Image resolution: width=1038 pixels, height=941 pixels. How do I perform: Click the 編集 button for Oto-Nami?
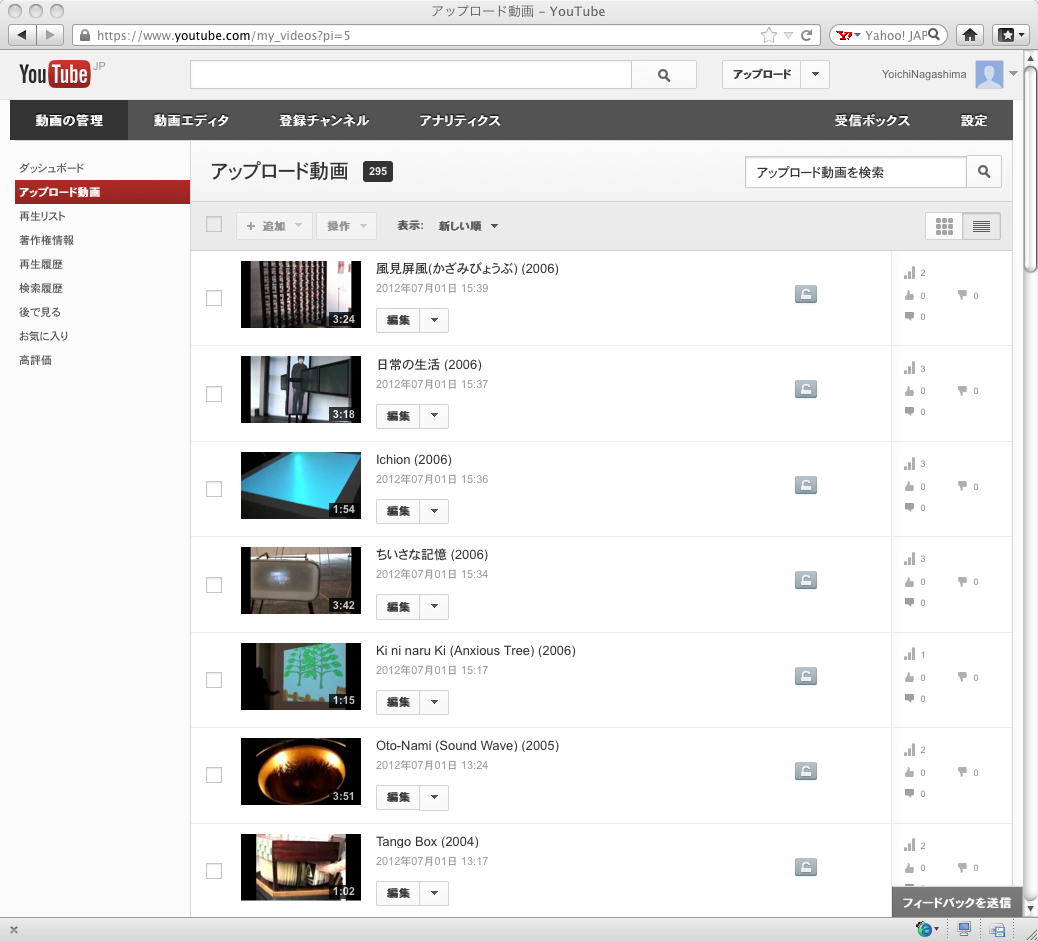(398, 797)
